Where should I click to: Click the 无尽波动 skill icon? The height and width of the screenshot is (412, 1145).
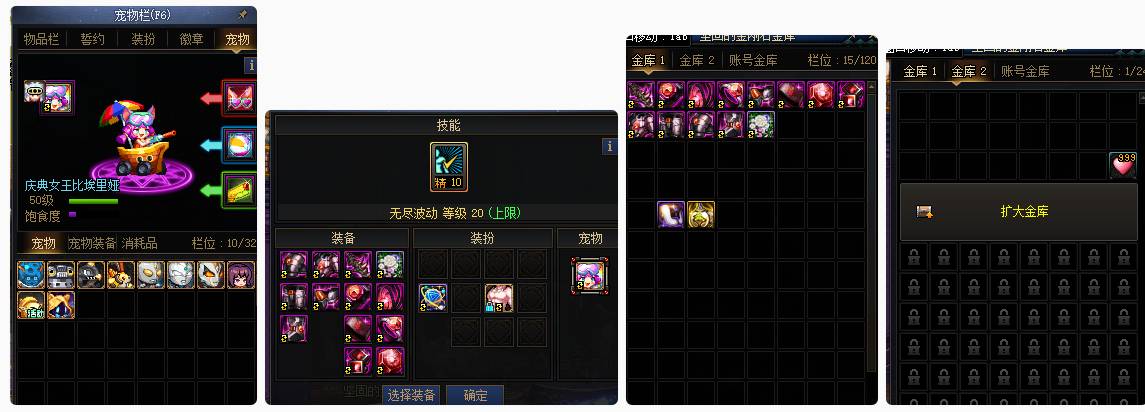448,167
